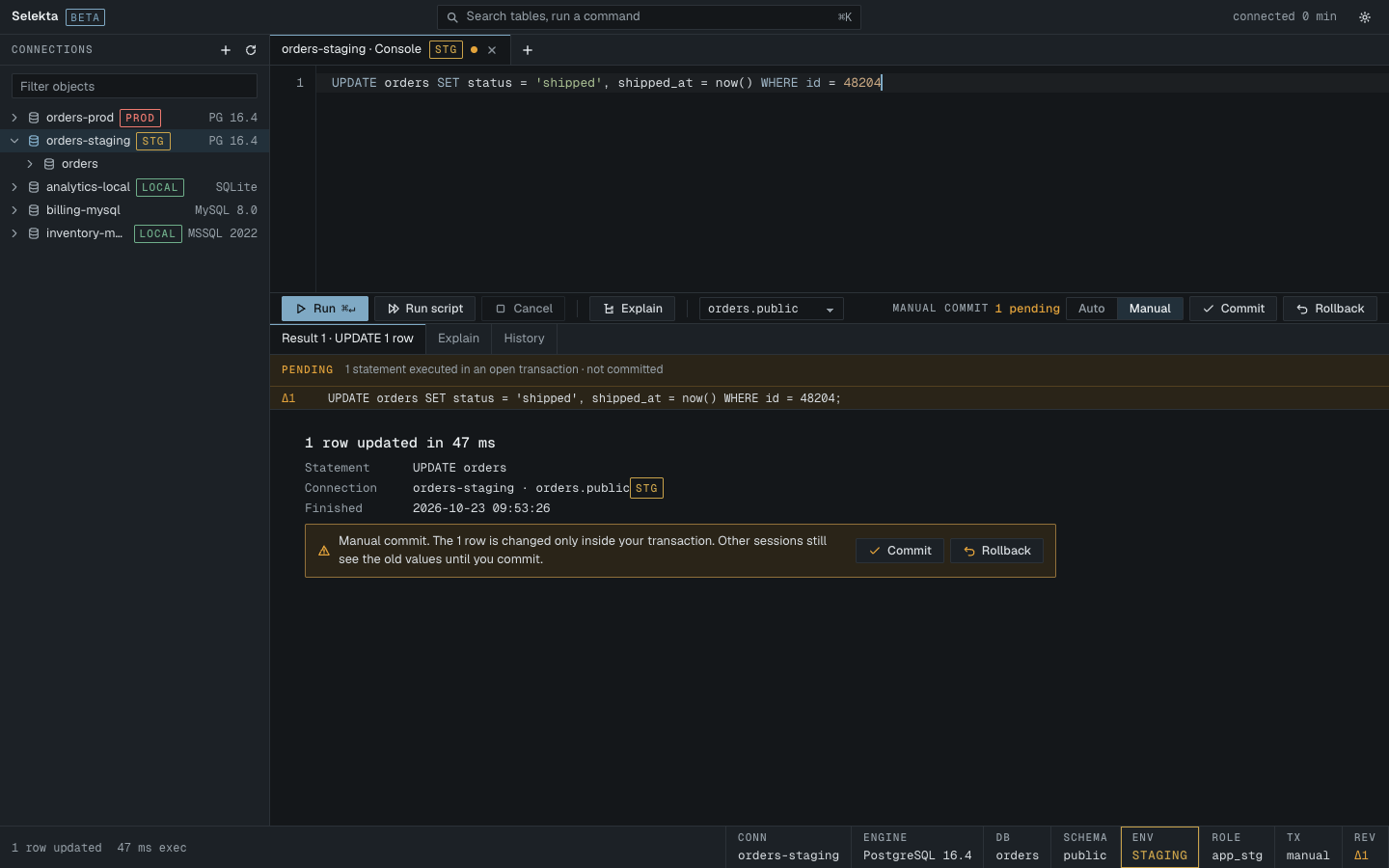Switch commit mode to Manual

click(1150, 309)
